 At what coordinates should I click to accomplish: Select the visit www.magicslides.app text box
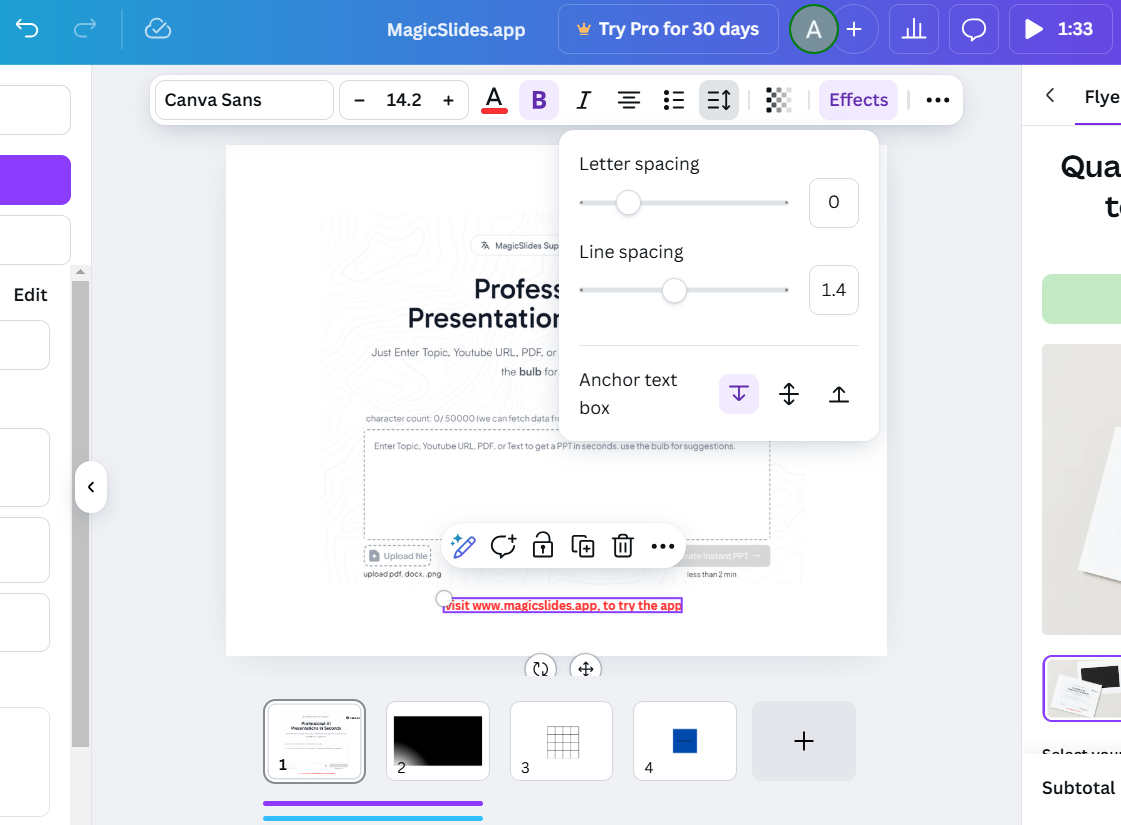pos(563,606)
